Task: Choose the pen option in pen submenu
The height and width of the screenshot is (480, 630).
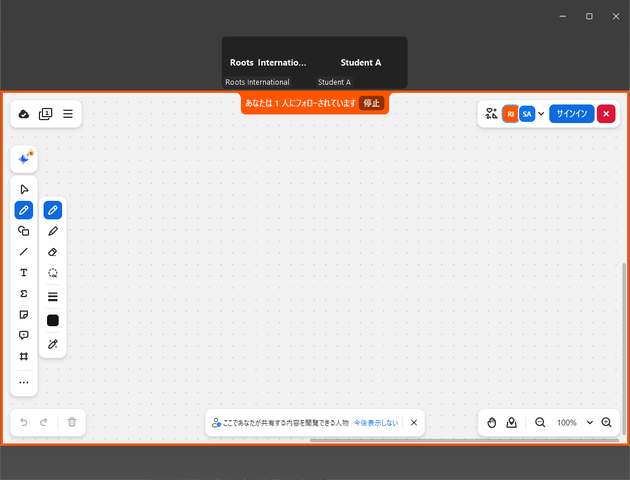Action: tap(53, 210)
